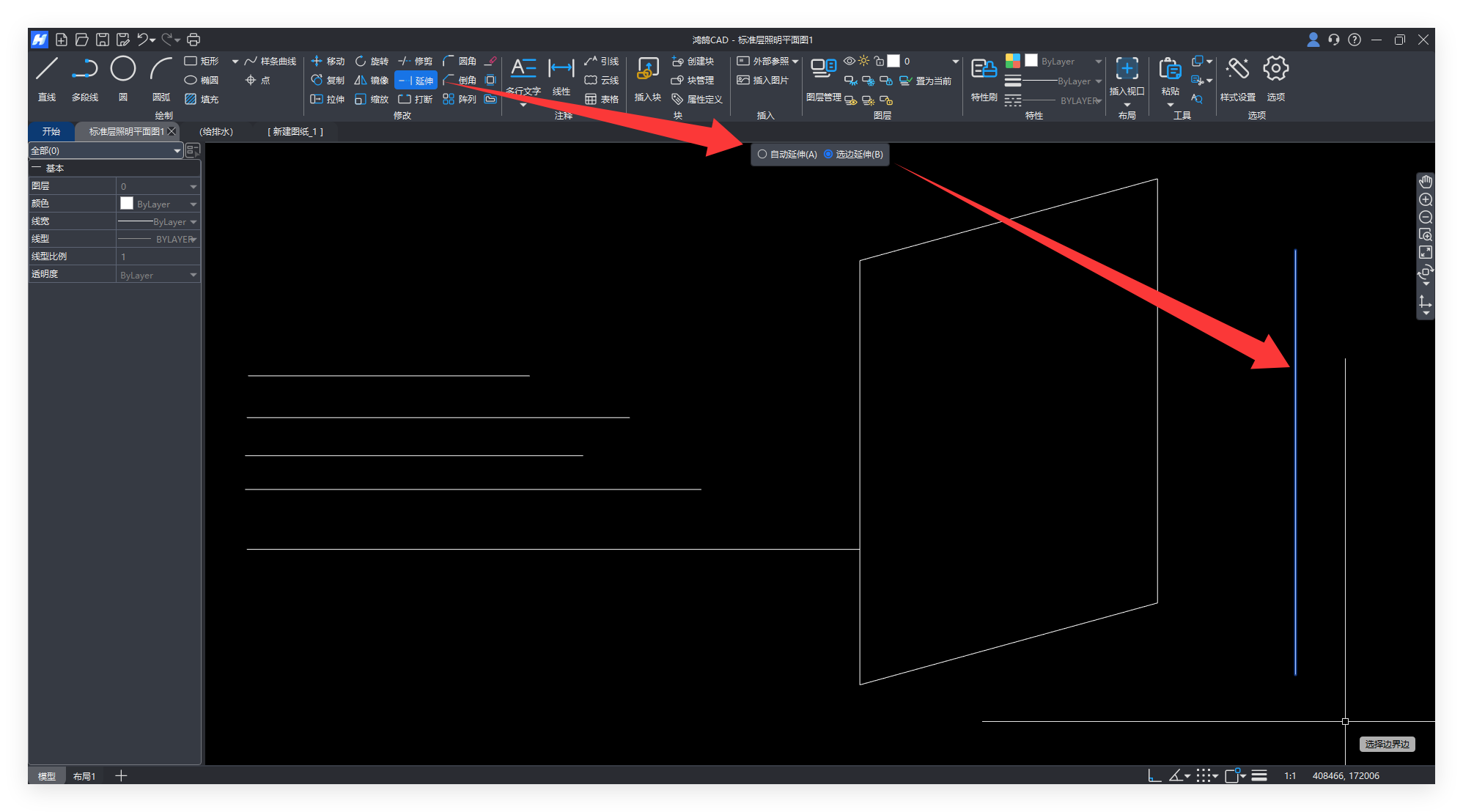Switch to the (给排水) drawing tab

click(216, 132)
